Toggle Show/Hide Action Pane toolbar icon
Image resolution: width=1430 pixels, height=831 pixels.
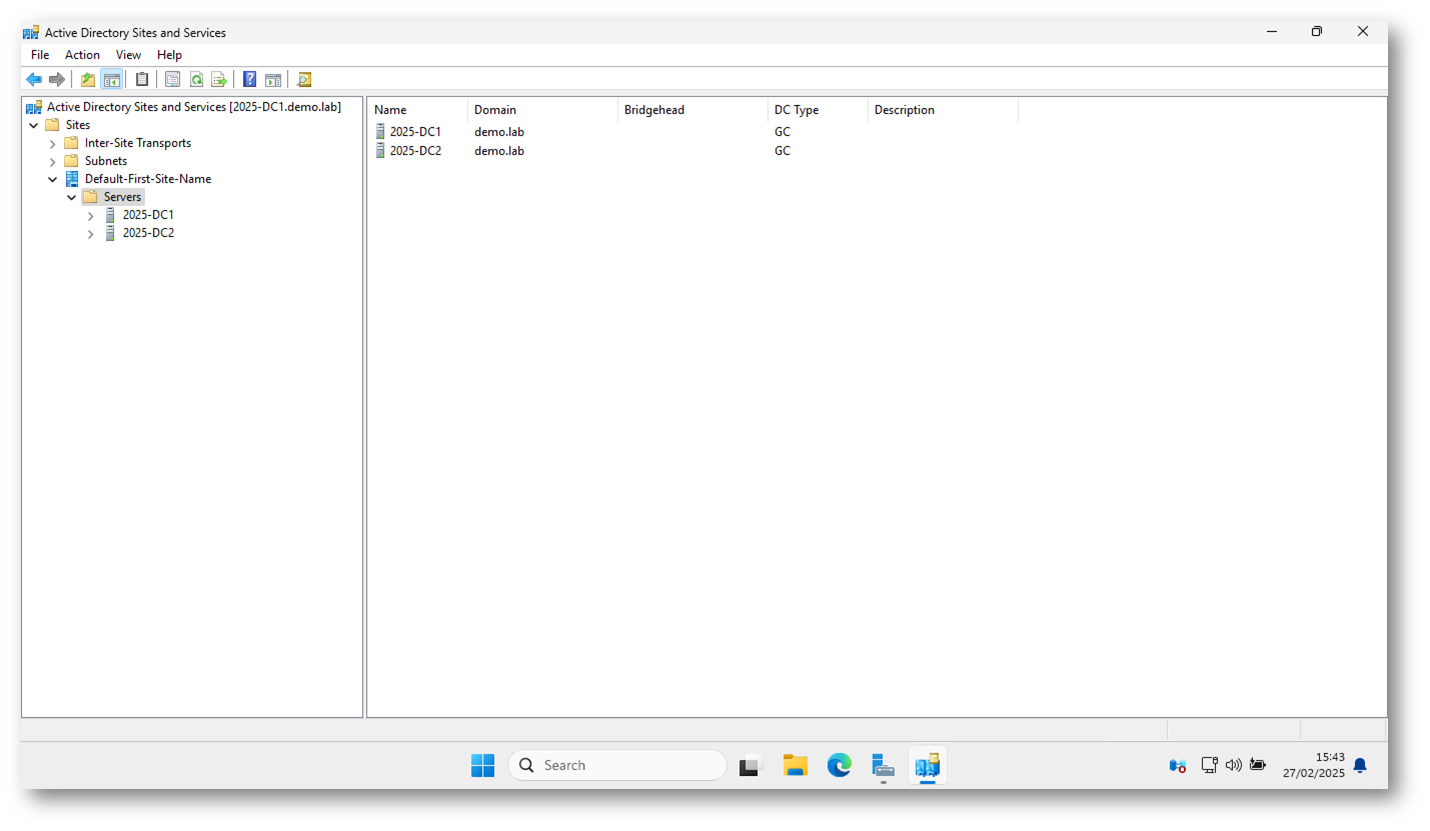coord(273,80)
